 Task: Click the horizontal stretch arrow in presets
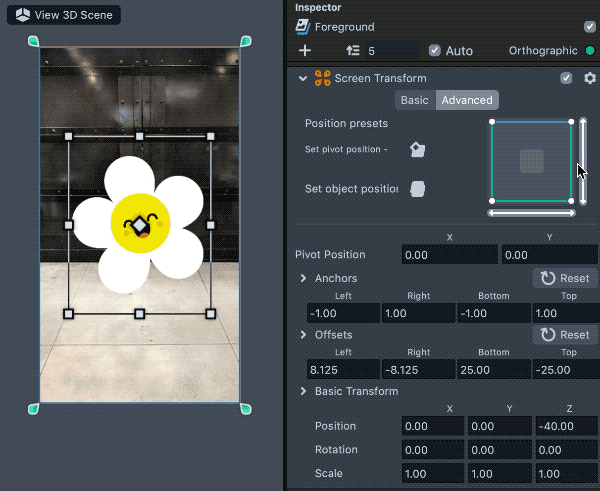[531, 212]
